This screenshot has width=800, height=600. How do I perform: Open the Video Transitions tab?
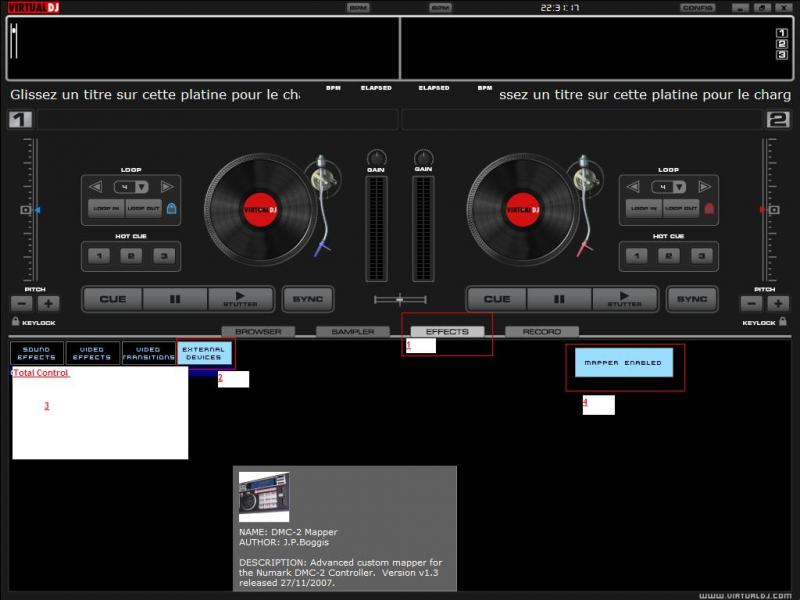pyautogui.click(x=148, y=354)
